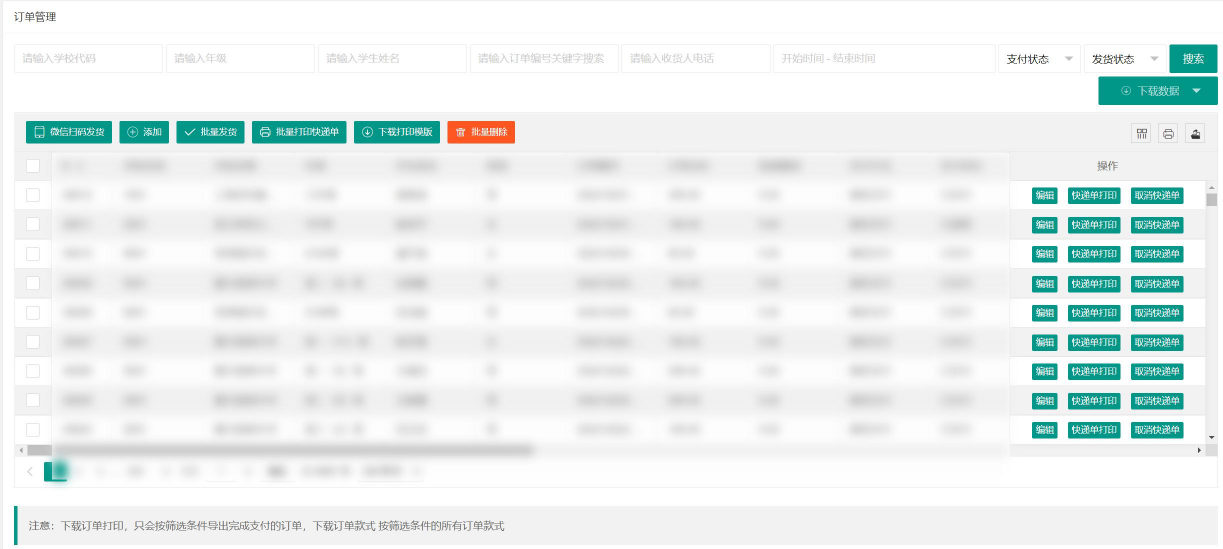
Task: Click 快递单打印 in the first row
Action: coord(1094,196)
